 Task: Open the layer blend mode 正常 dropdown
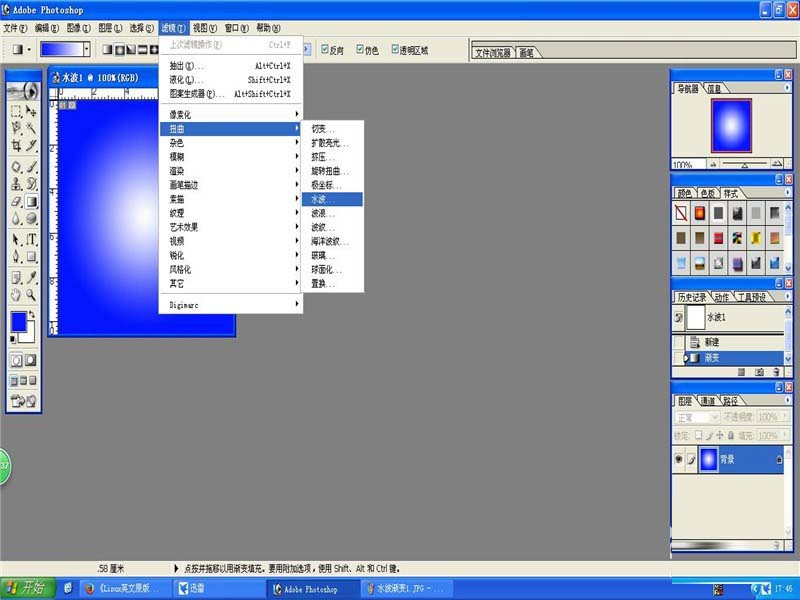696,417
